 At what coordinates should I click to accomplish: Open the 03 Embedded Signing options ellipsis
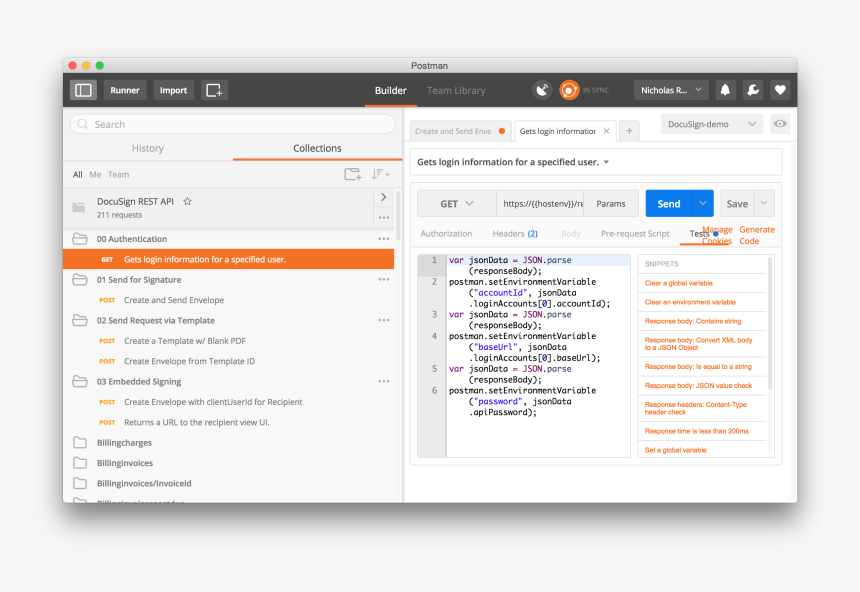[383, 381]
